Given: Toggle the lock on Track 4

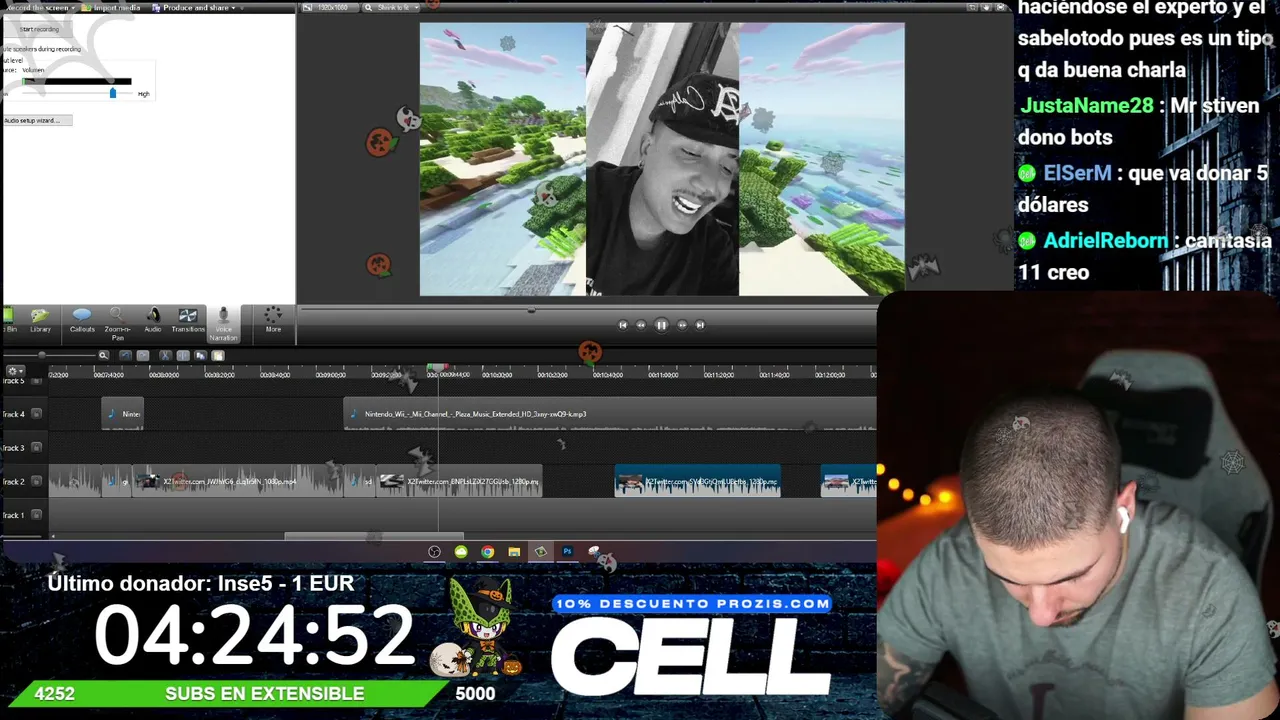Looking at the screenshot, I should pos(36,414).
